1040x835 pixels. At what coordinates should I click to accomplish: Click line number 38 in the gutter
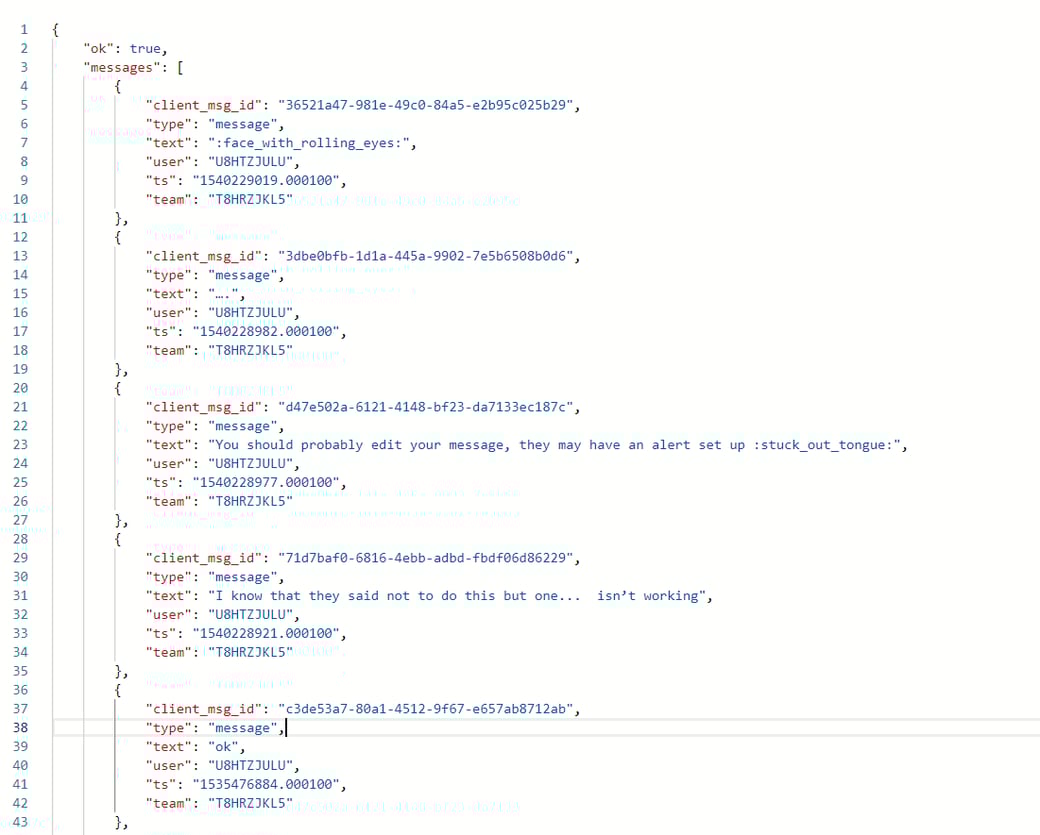tap(20, 727)
